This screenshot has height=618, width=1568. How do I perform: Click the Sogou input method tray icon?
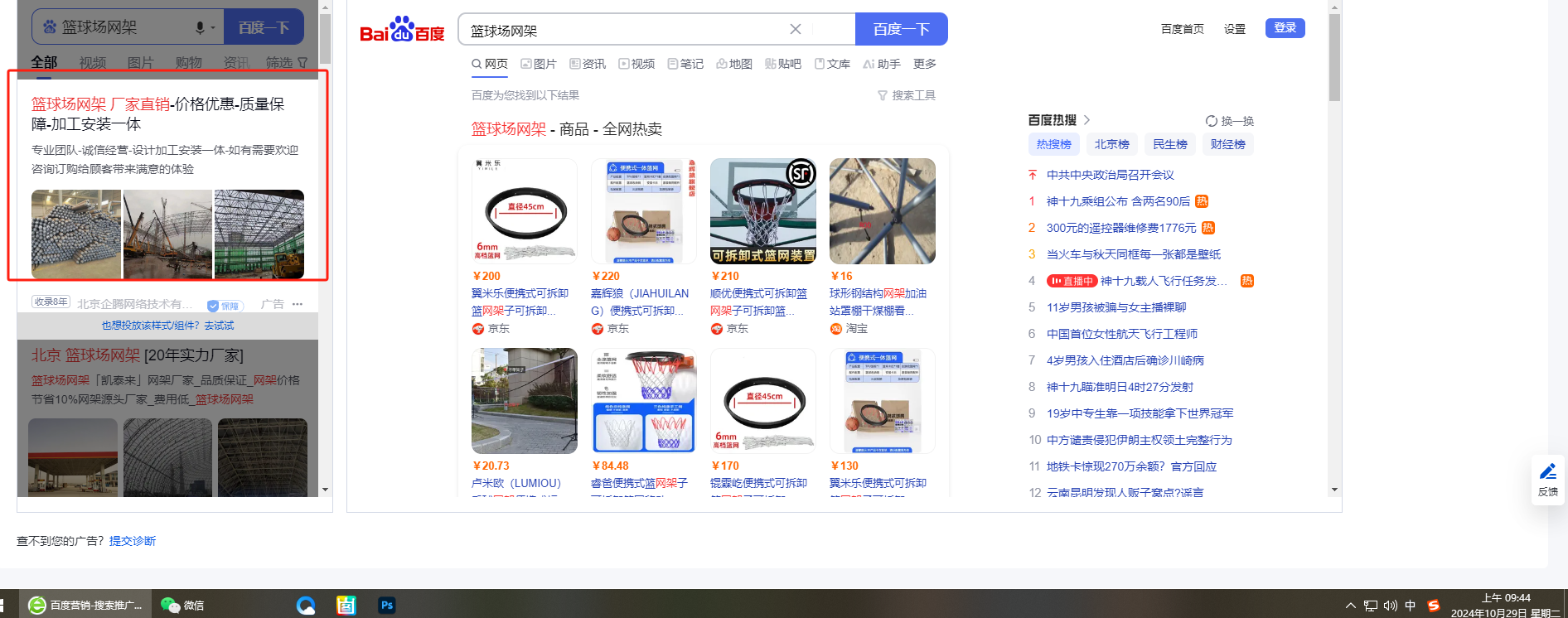[1433, 606]
